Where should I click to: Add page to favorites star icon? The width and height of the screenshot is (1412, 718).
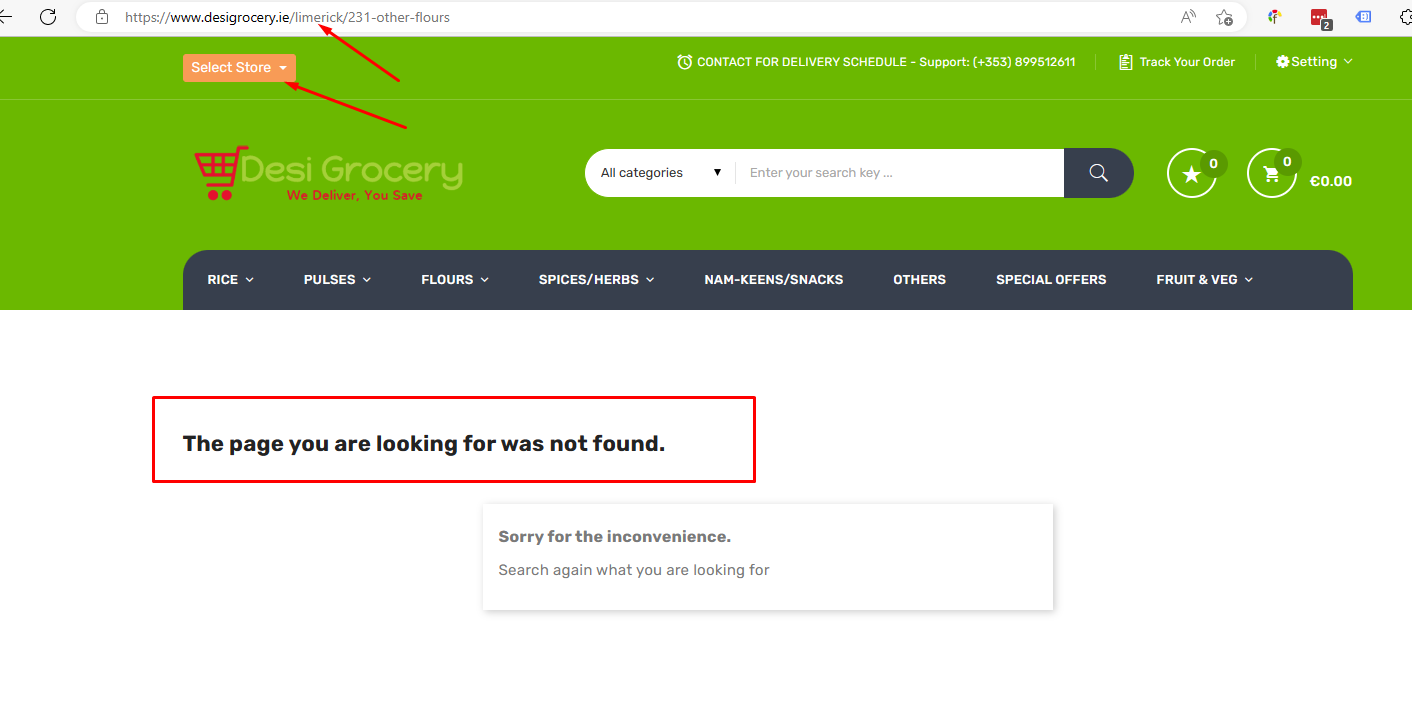click(x=1224, y=17)
